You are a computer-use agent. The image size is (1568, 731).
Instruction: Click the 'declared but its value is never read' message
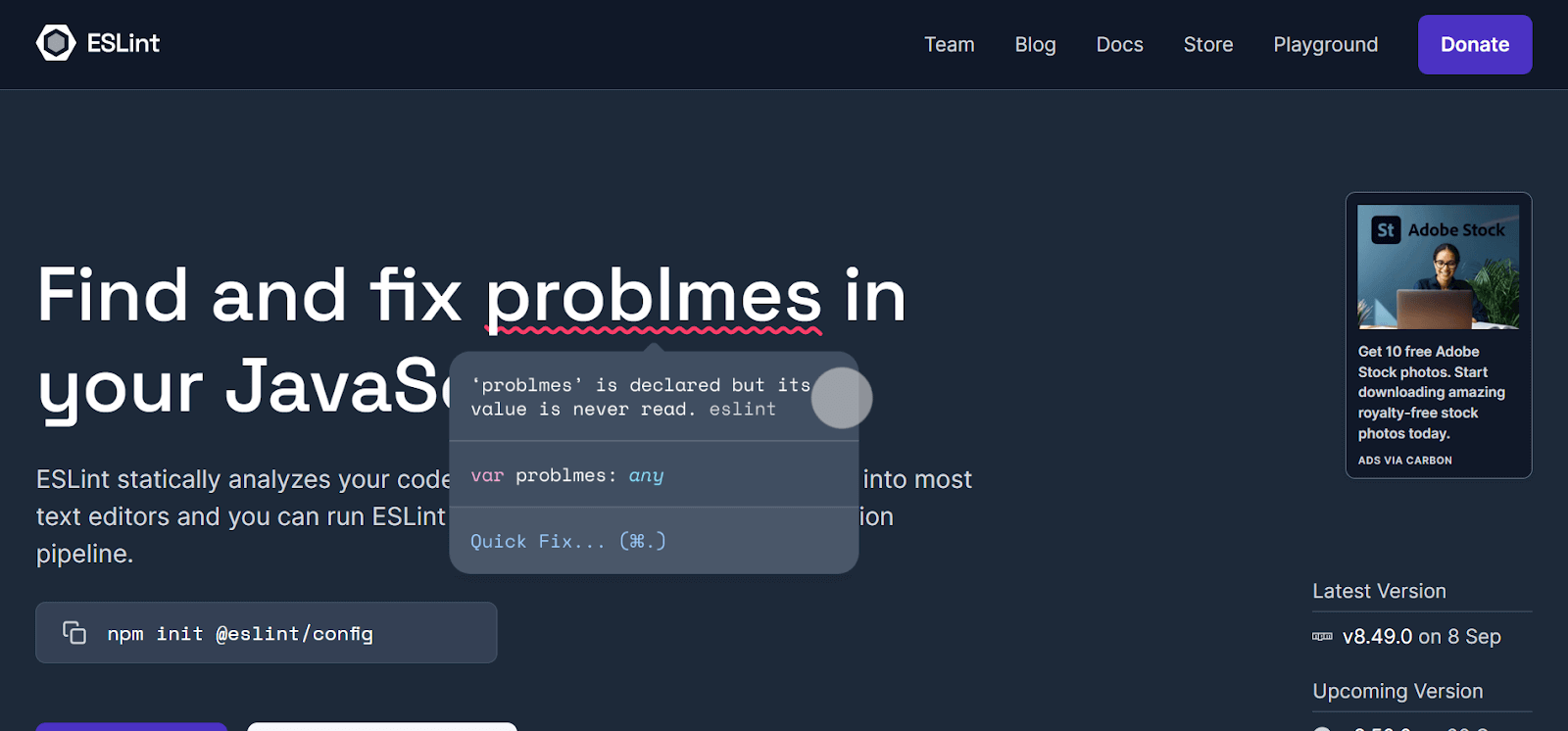[x=641, y=397]
